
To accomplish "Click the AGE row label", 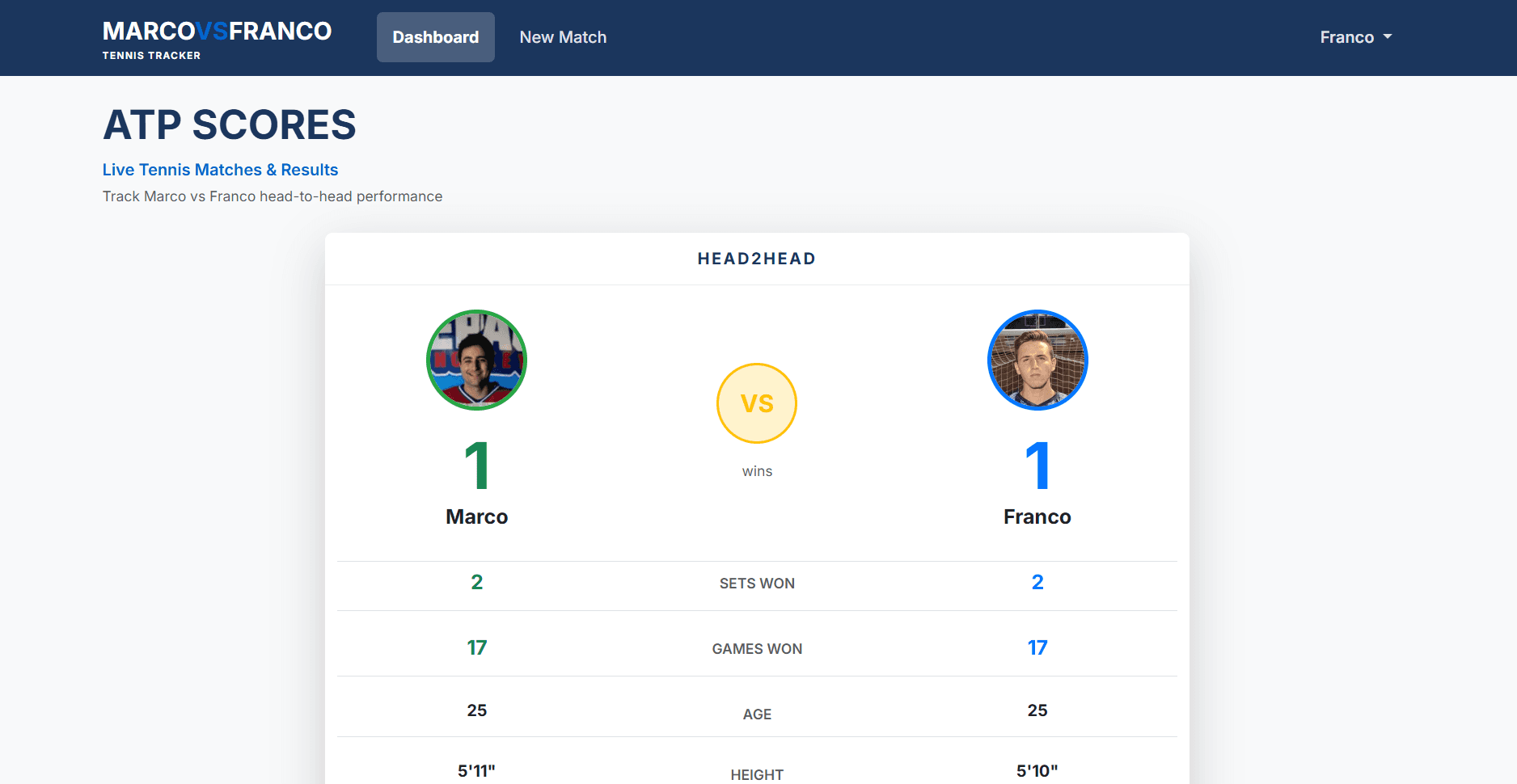I will click(757, 714).
